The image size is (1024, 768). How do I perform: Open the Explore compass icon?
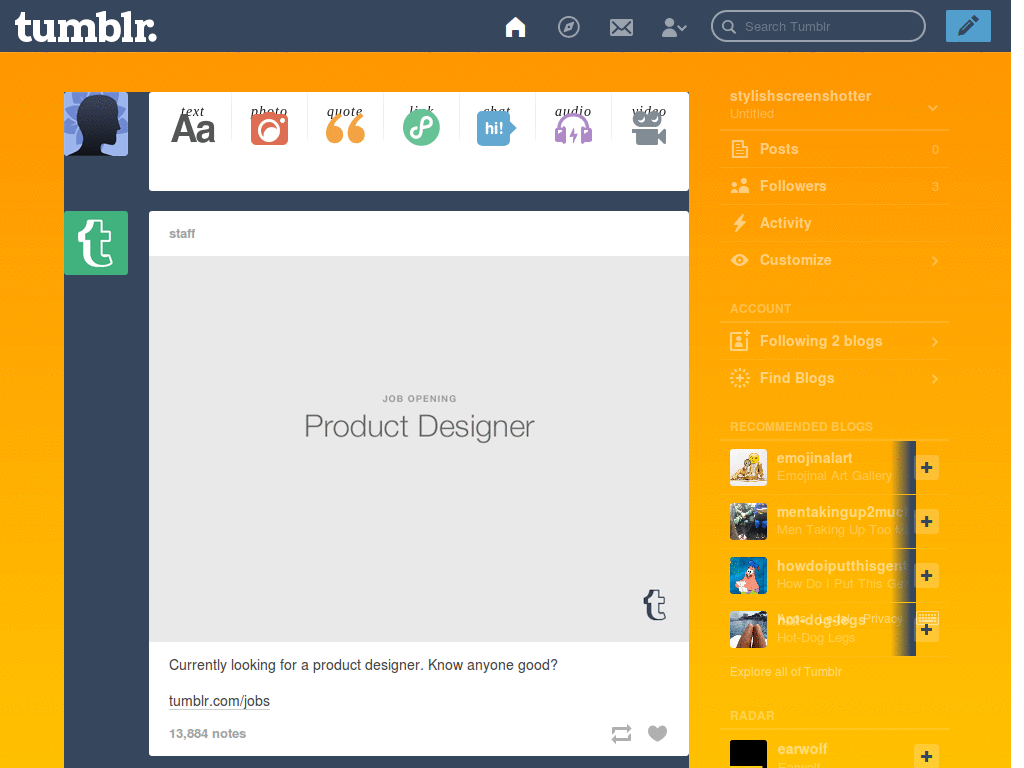pos(568,27)
